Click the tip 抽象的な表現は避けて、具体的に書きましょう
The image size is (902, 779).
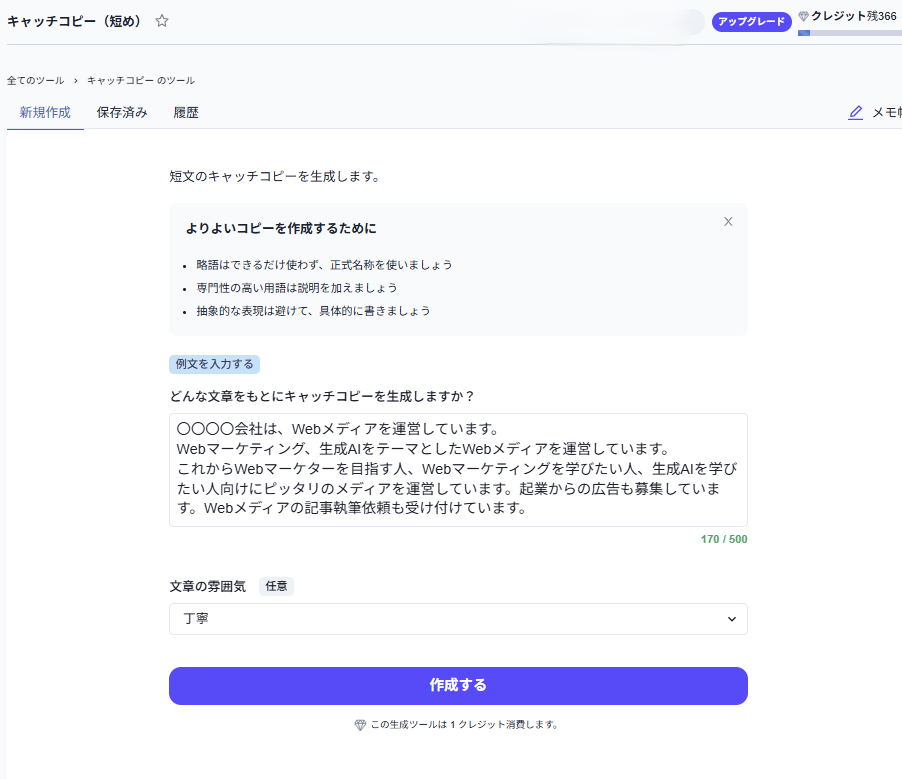pyautogui.click(x=314, y=311)
